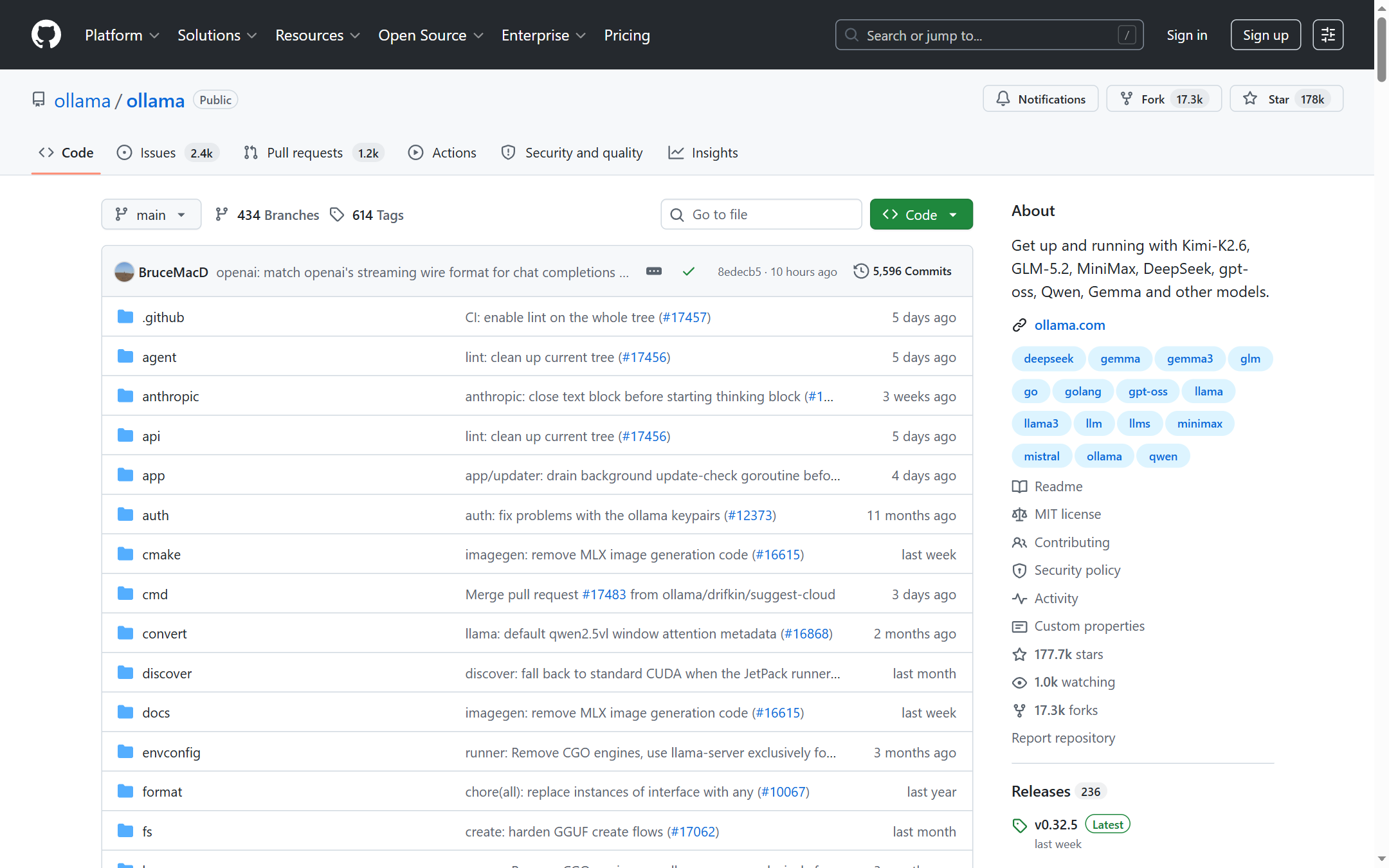Viewport: 1389px width, 868px height.
Task: Open the gpt-oss topic tag
Action: 1148,392
